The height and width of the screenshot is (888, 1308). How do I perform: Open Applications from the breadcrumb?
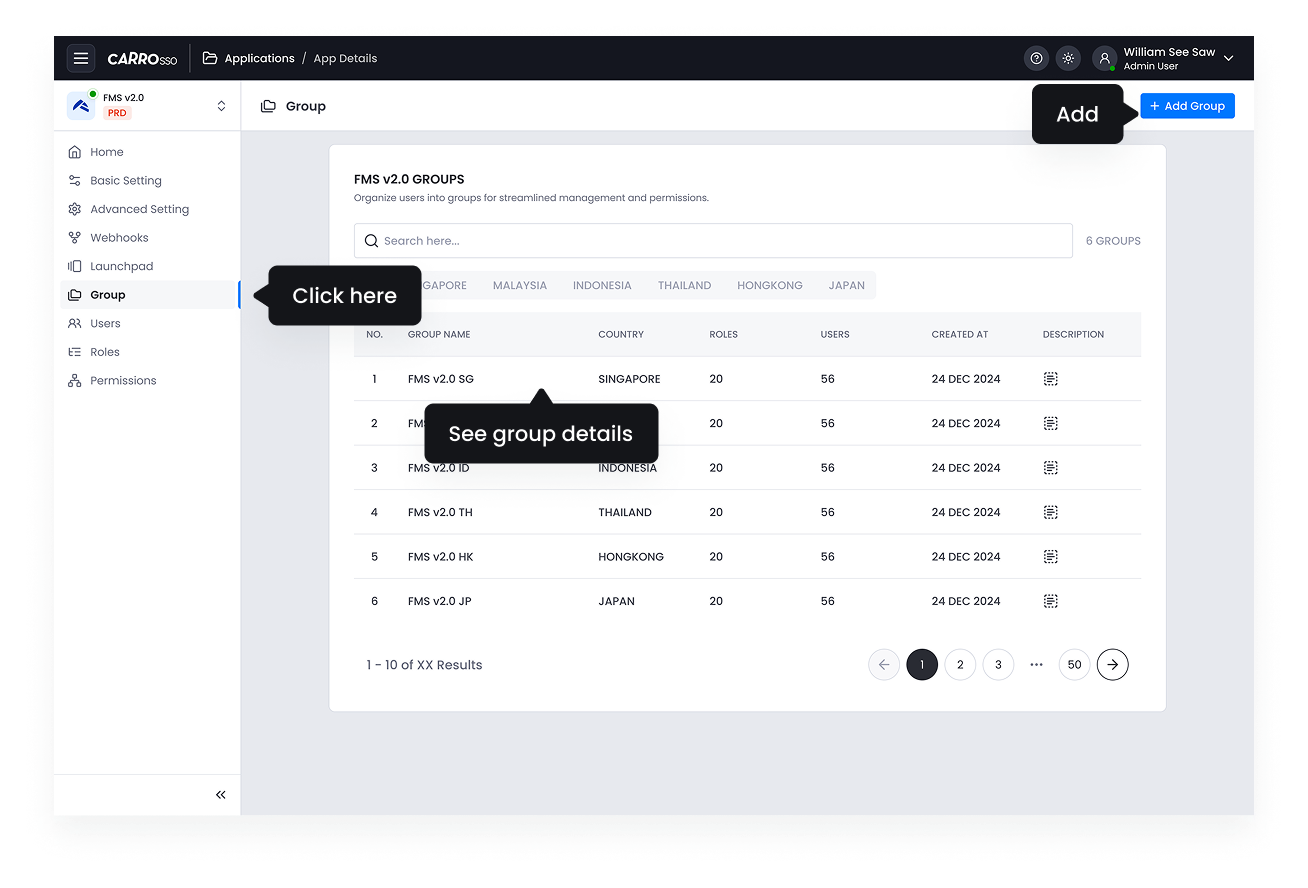[x=258, y=58]
